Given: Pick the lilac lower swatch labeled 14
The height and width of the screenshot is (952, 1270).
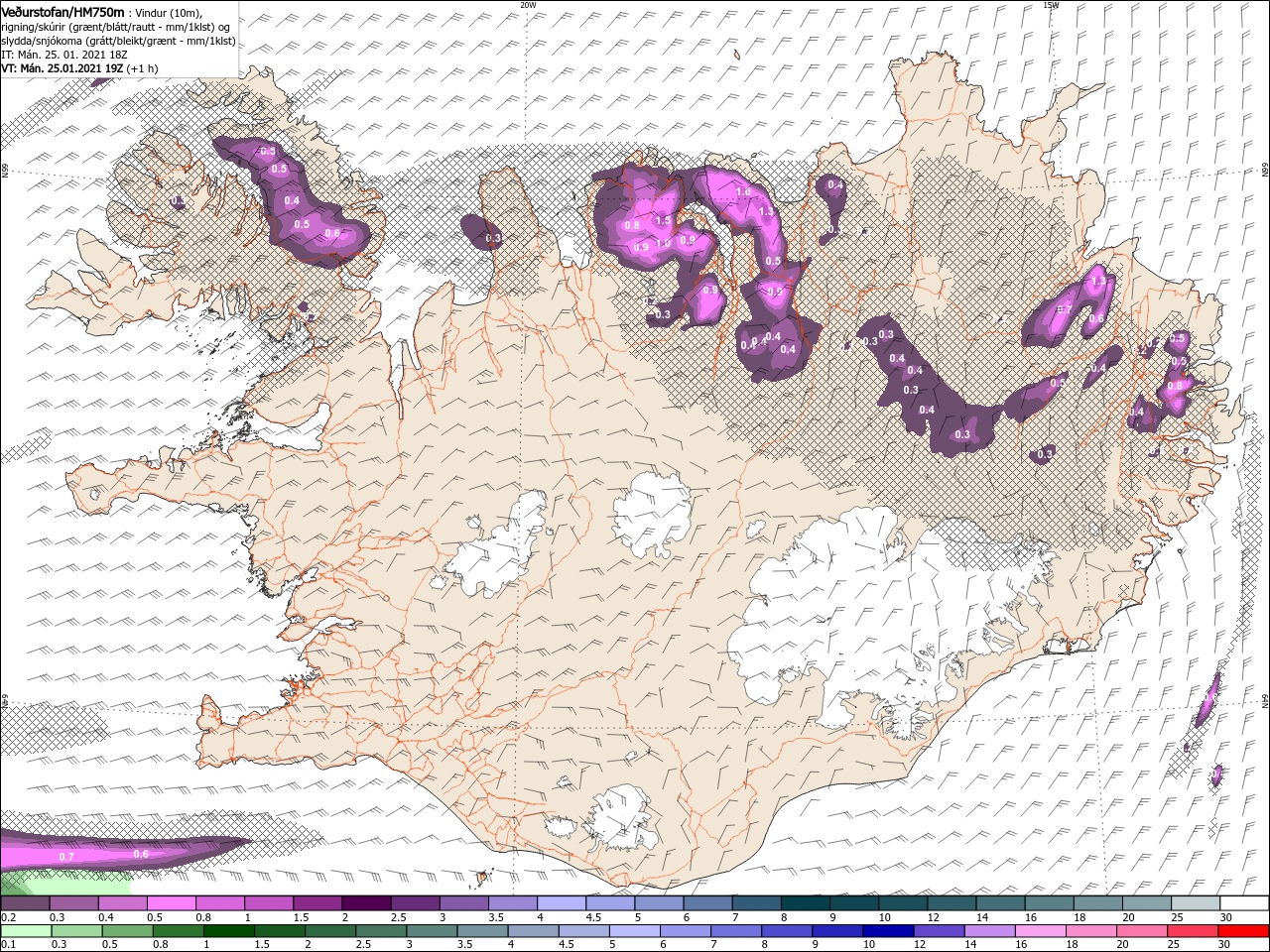Looking at the screenshot, I should [x=989, y=931].
